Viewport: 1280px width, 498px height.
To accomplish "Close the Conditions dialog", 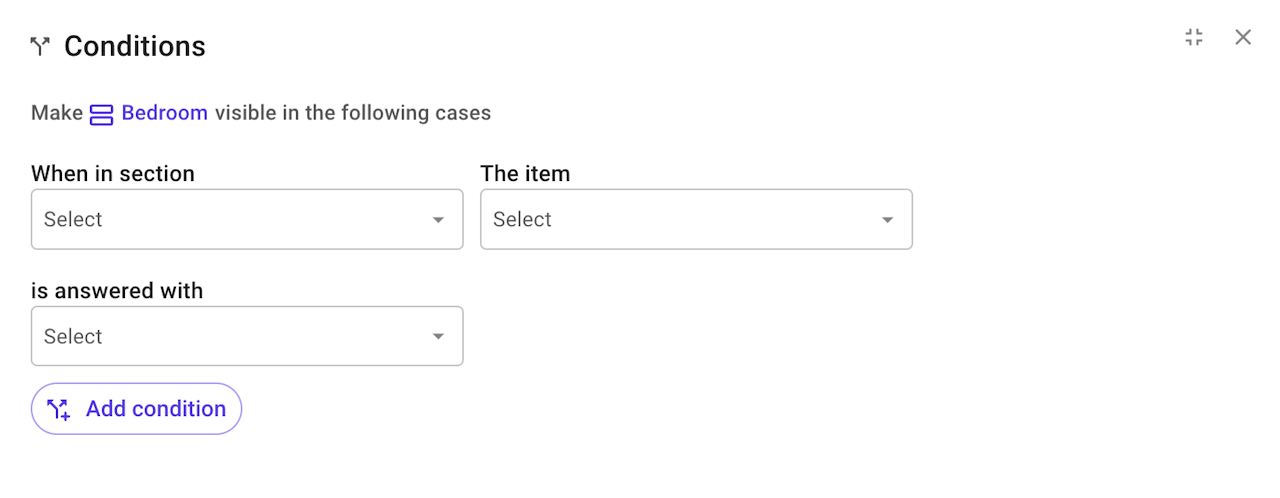I will [1243, 38].
